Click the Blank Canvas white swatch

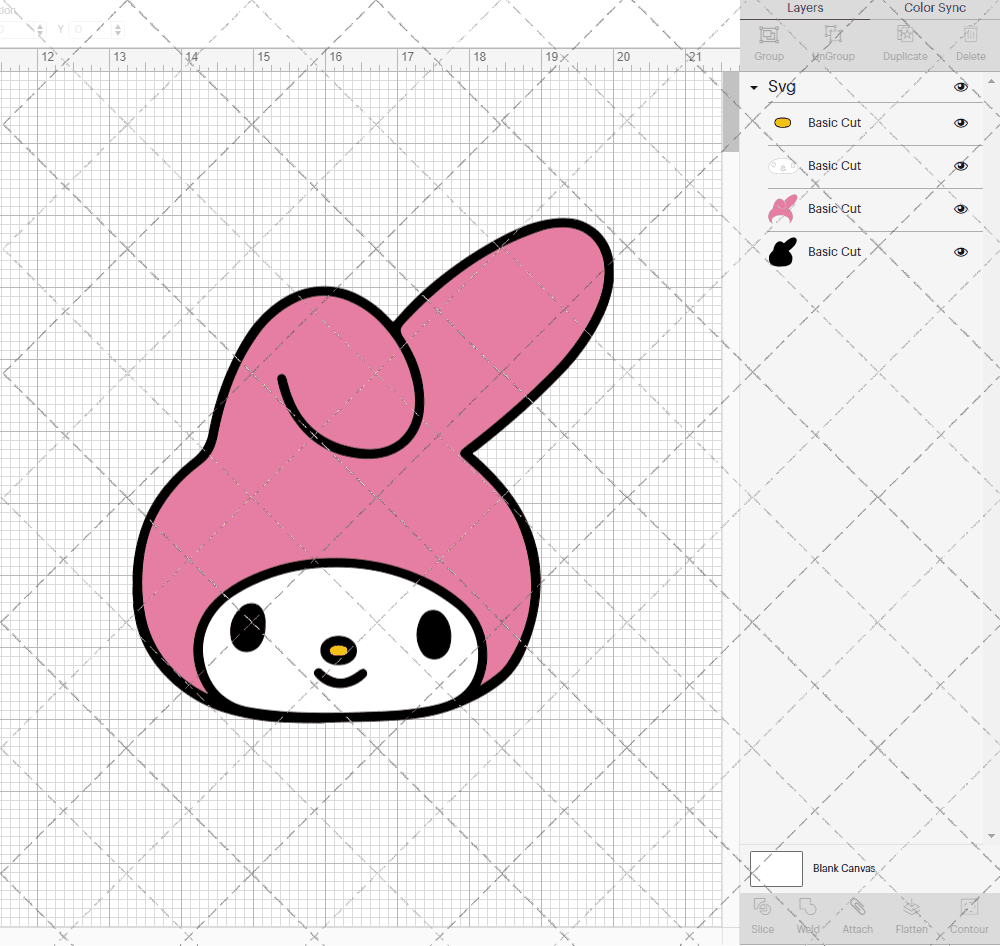point(776,868)
